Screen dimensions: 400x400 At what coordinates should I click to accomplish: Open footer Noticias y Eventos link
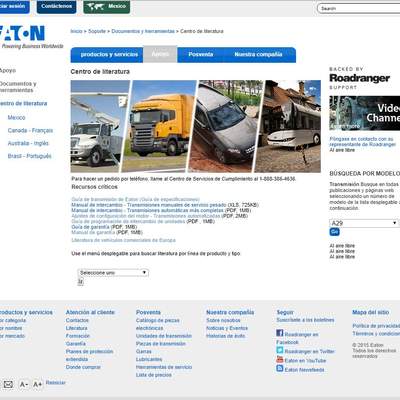pos(227,328)
